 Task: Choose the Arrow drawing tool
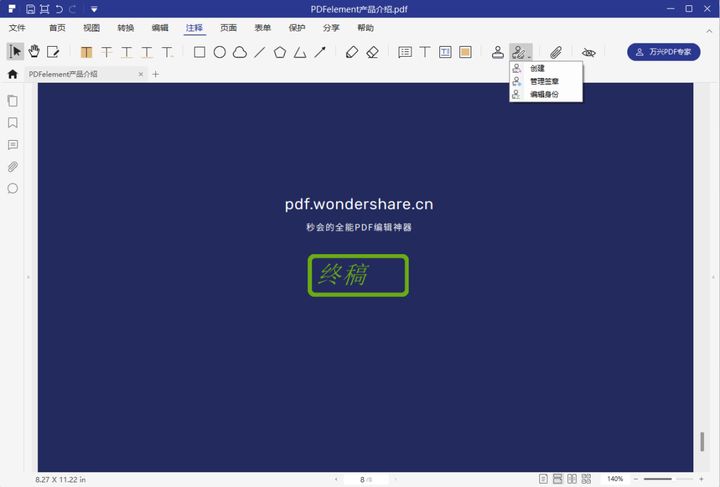pyautogui.click(x=321, y=52)
